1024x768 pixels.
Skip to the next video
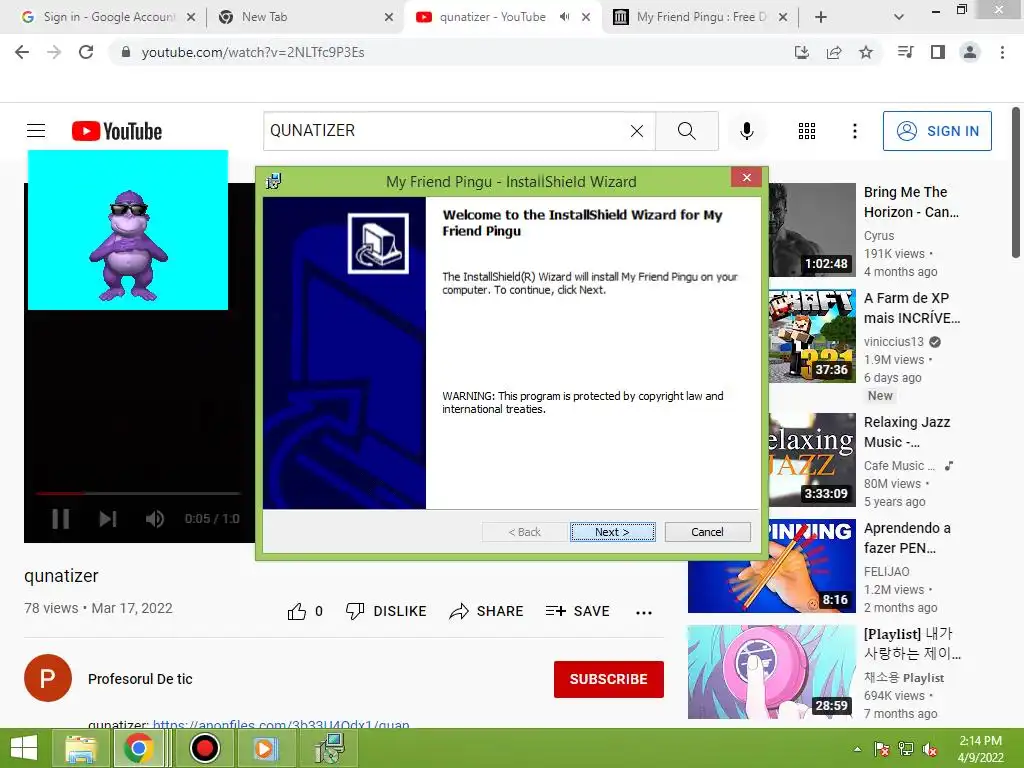pos(108,519)
